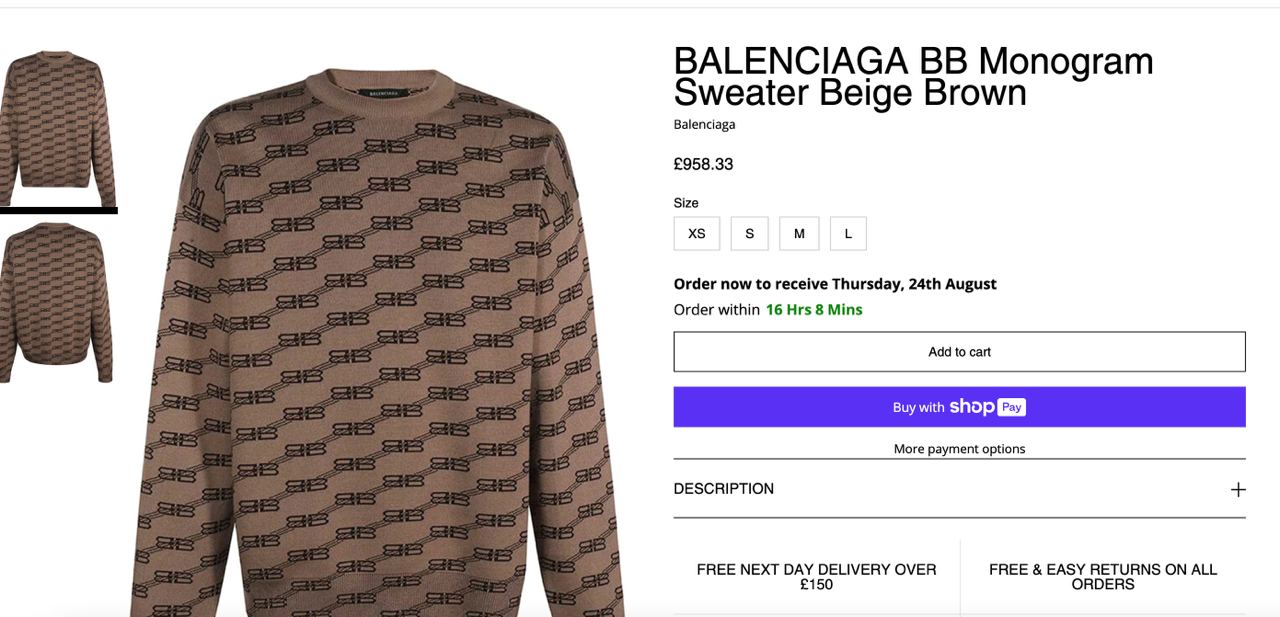Add the sweater to cart
This screenshot has height=617, width=1280.
click(959, 352)
